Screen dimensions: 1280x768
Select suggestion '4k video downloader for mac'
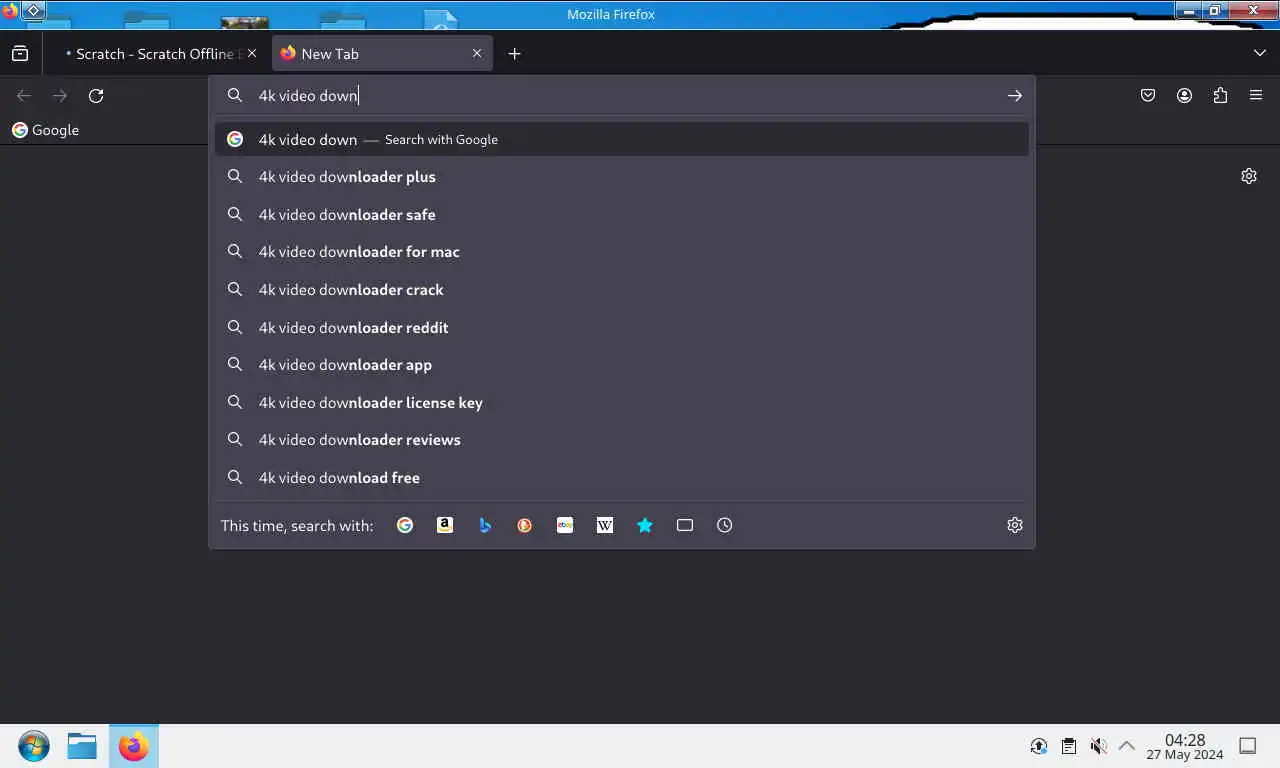pyautogui.click(x=622, y=252)
